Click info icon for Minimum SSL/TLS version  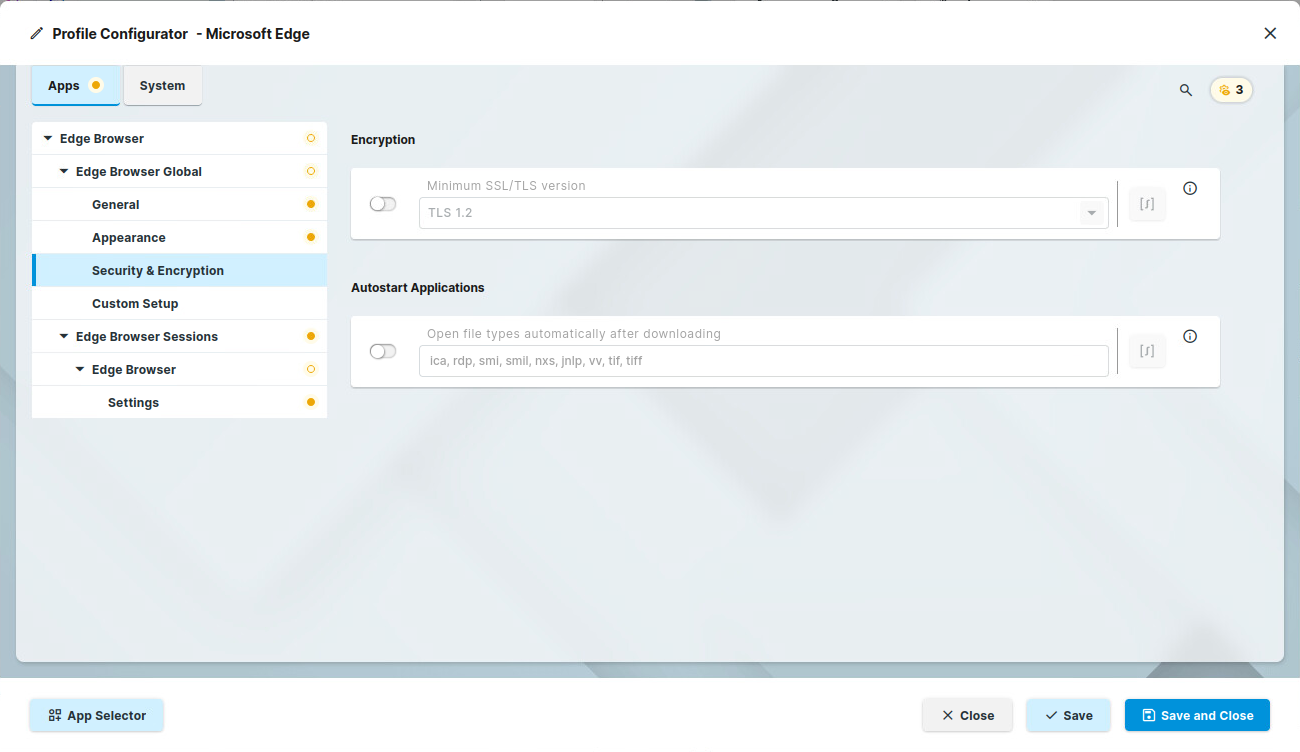point(1190,188)
